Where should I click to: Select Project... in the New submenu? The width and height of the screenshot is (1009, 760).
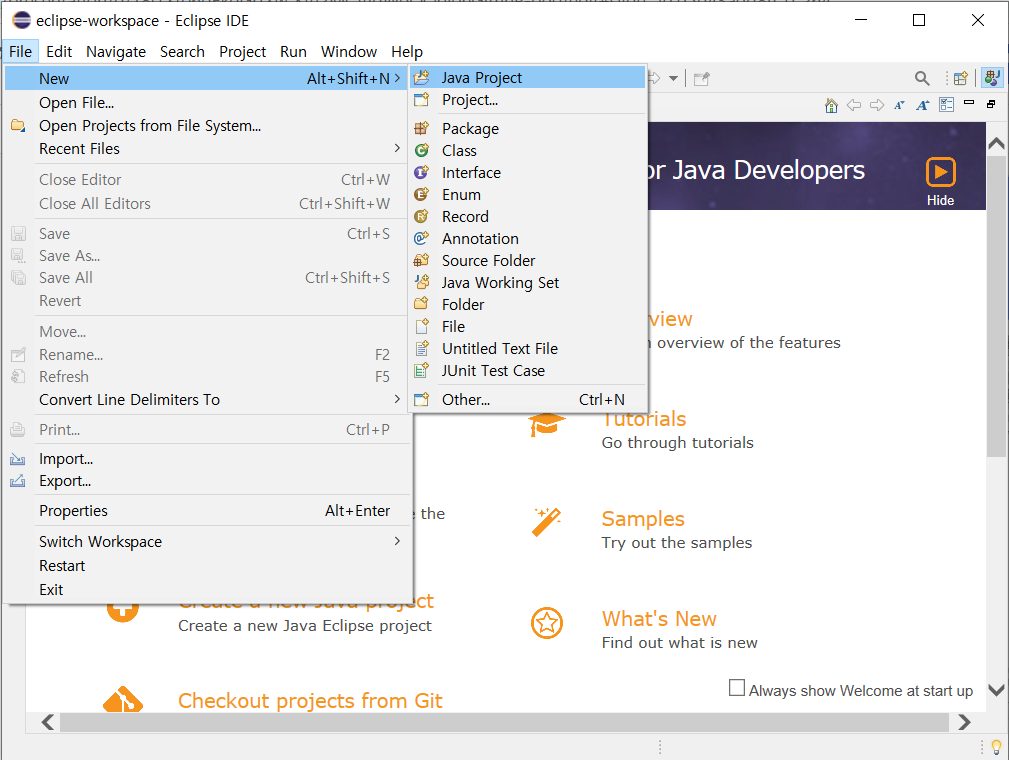click(x=528, y=100)
